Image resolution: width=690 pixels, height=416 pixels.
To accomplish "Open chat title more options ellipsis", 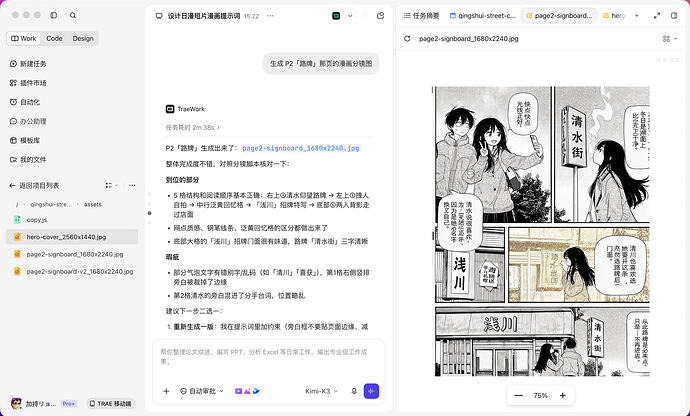I will (x=270, y=16).
